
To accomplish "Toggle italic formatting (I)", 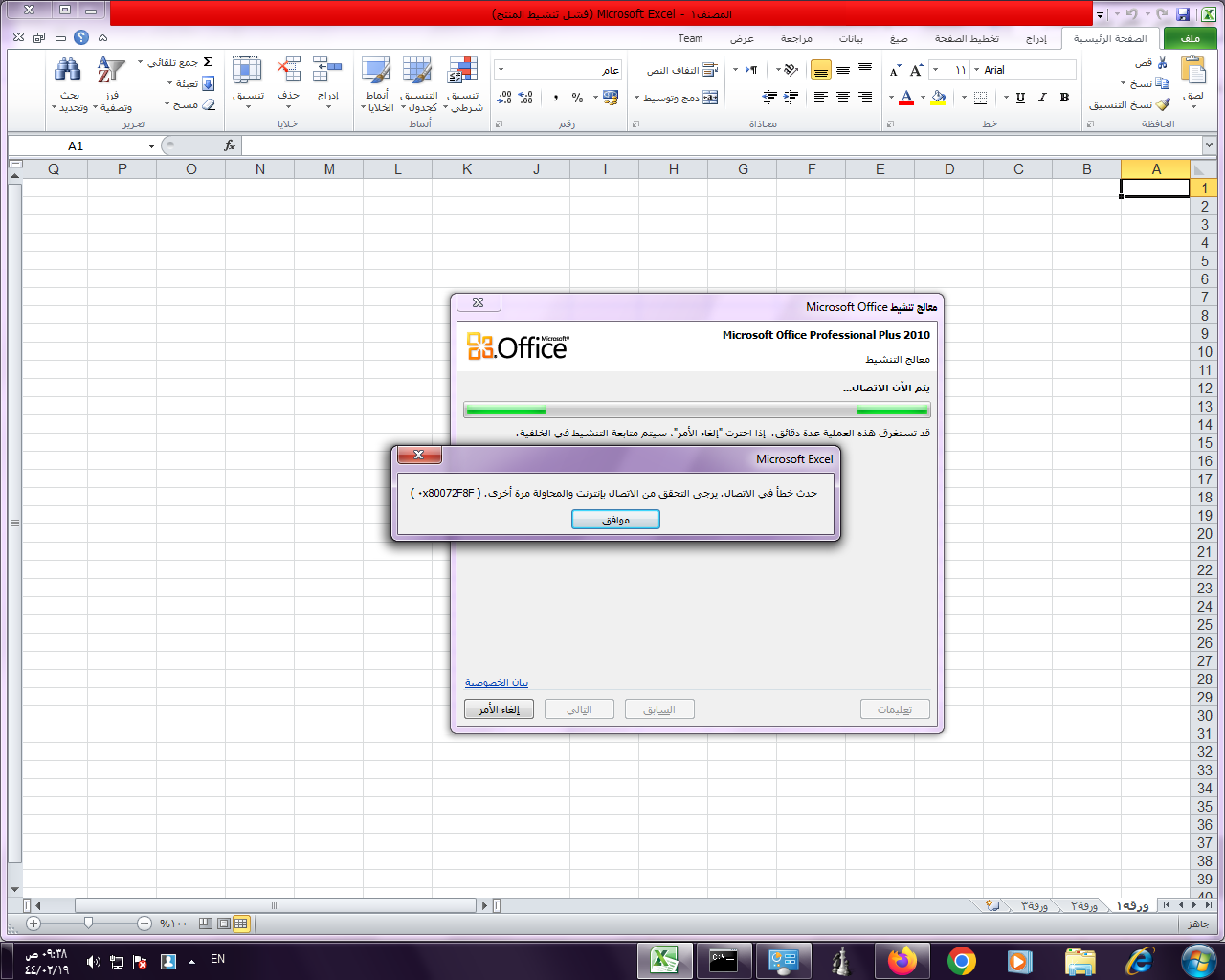I will (1042, 98).
